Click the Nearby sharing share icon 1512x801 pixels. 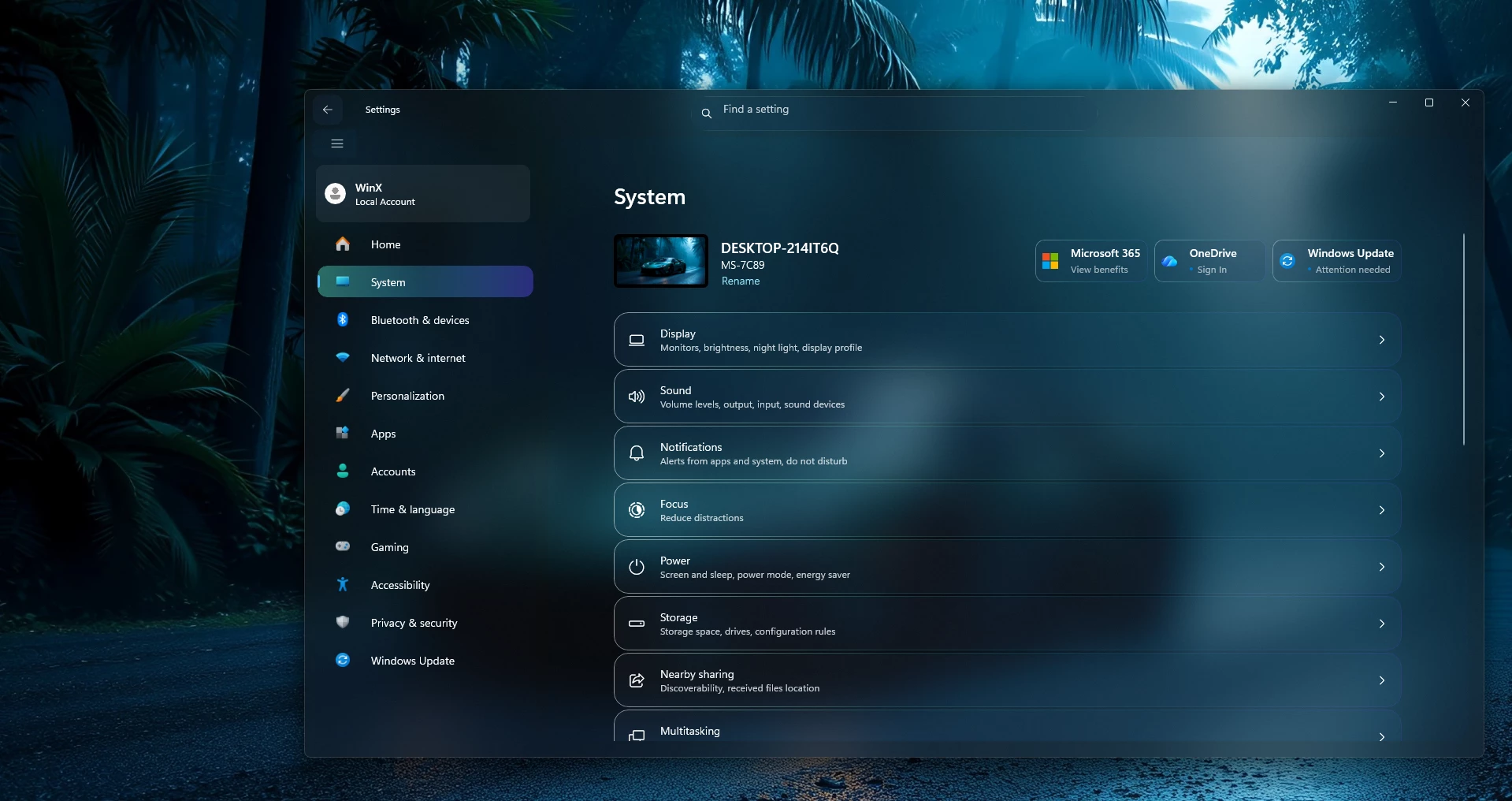coord(637,680)
